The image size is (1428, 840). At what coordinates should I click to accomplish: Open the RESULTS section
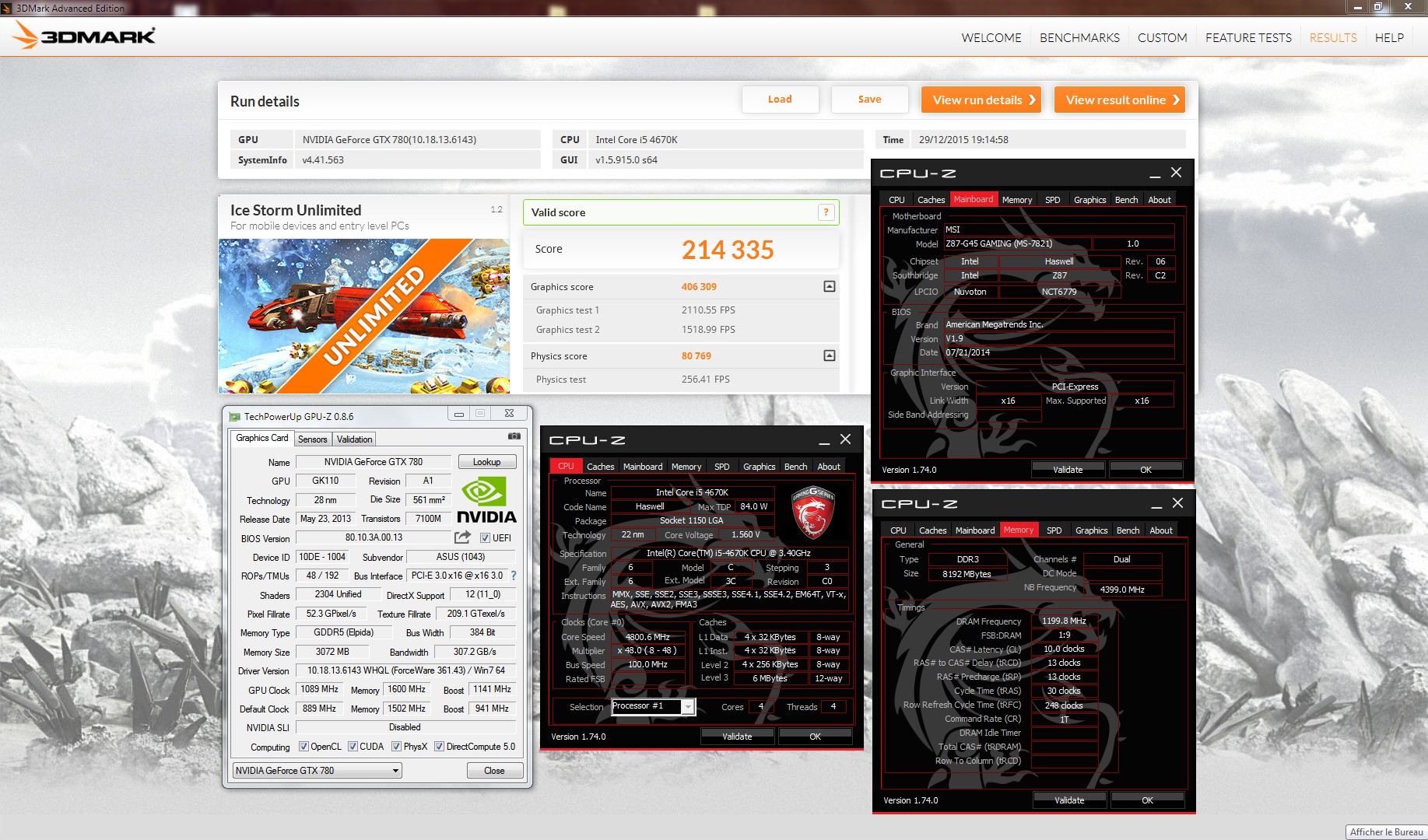coord(1333,37)
